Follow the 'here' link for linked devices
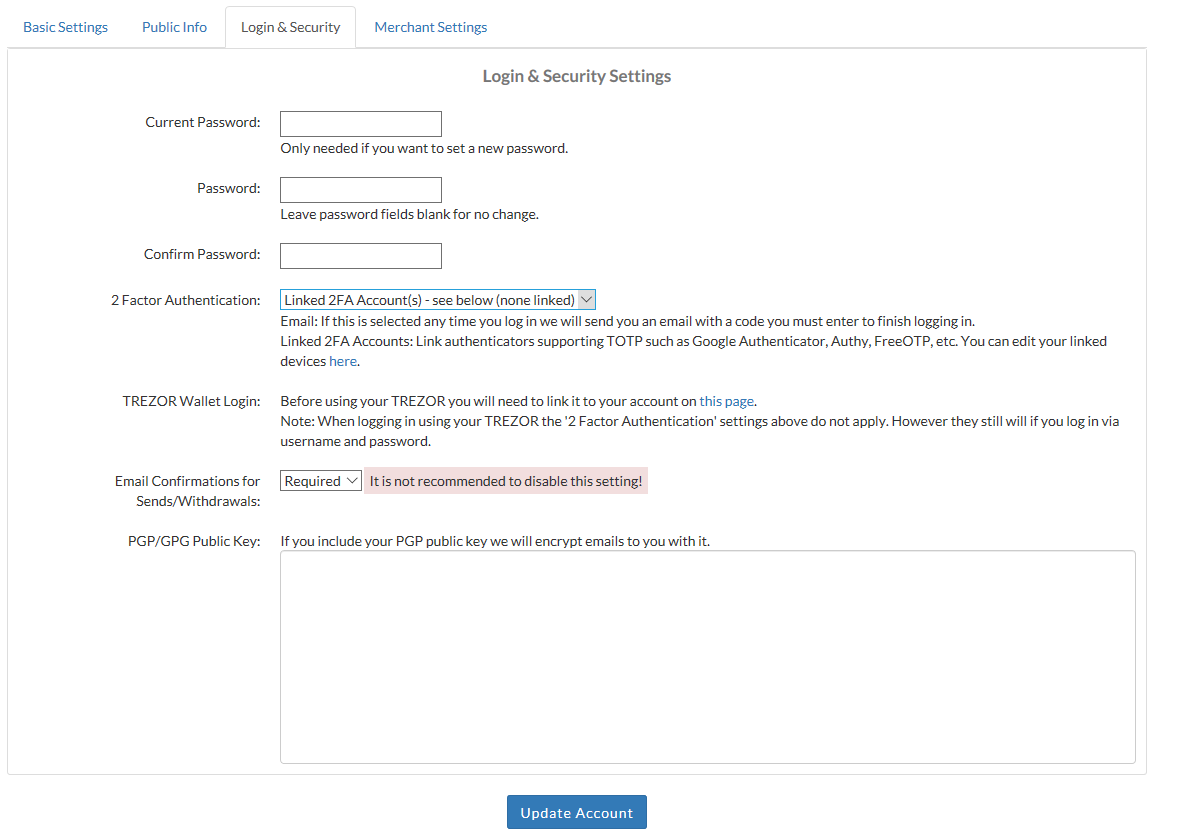The image size is (1204, 839). click(x=342, y=361)
